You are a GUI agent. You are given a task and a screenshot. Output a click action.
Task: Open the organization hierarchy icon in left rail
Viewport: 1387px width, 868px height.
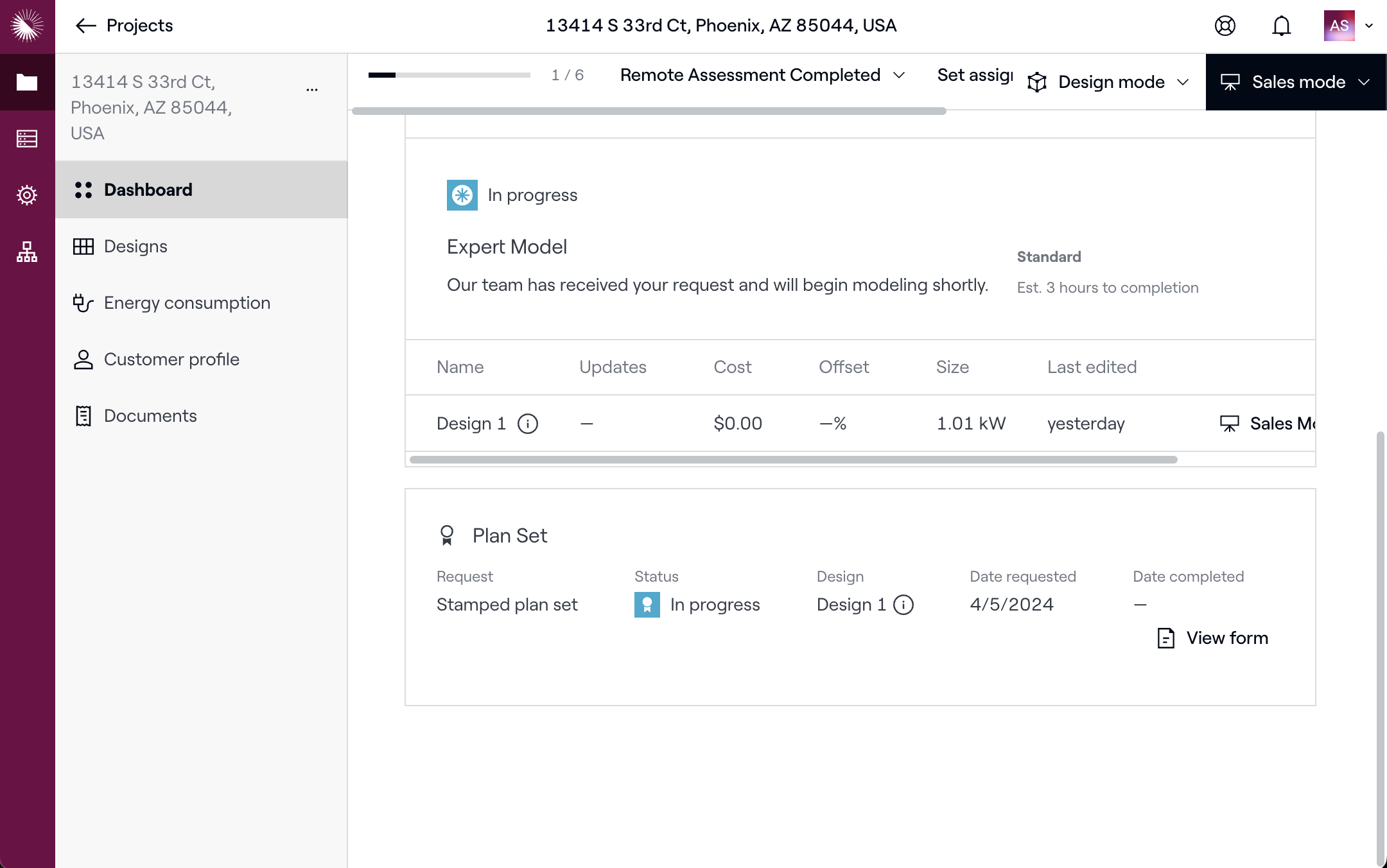27,251
